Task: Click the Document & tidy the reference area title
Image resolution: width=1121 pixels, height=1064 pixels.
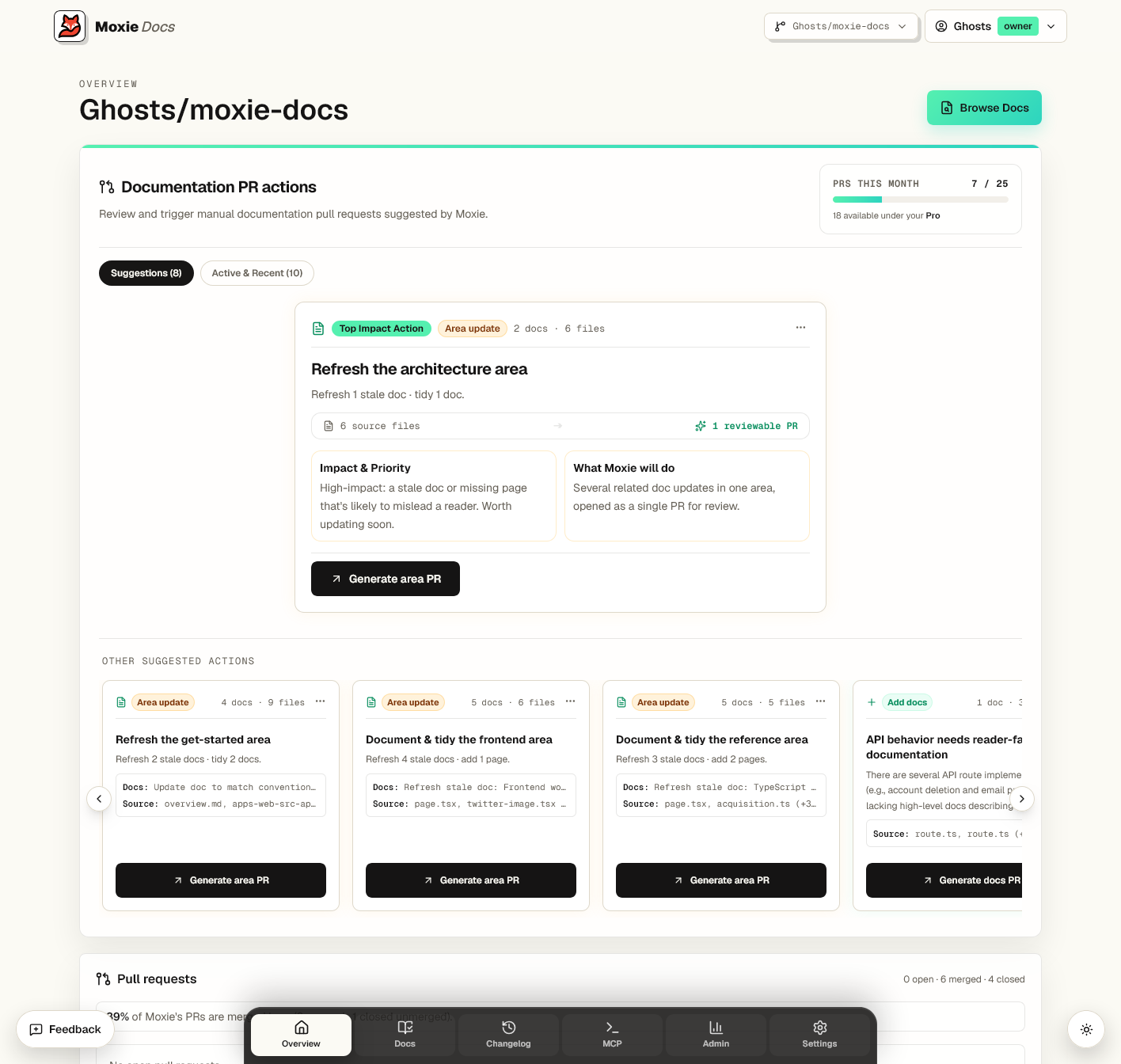Action: coord(712,739)
